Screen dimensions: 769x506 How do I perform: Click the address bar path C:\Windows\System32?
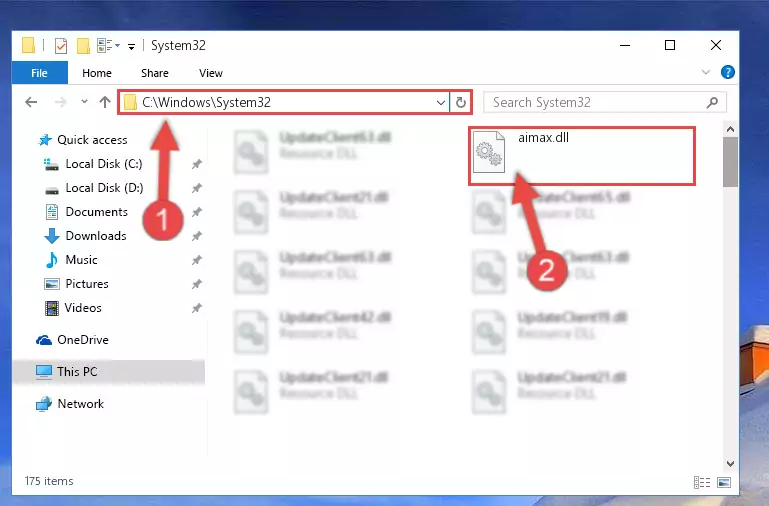(206, 102)
